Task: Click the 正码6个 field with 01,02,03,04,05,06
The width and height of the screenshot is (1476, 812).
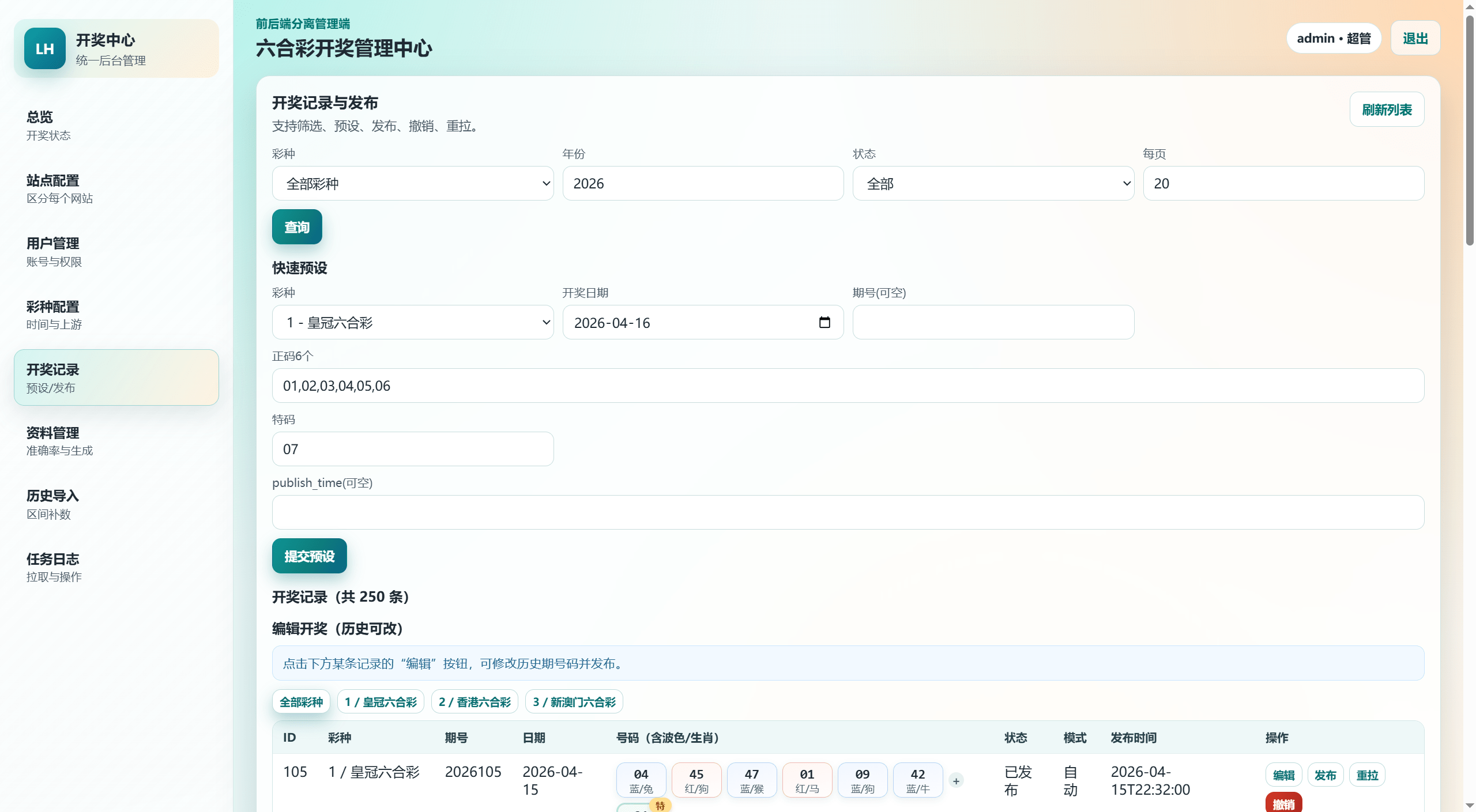Action: tap(848, 386)
